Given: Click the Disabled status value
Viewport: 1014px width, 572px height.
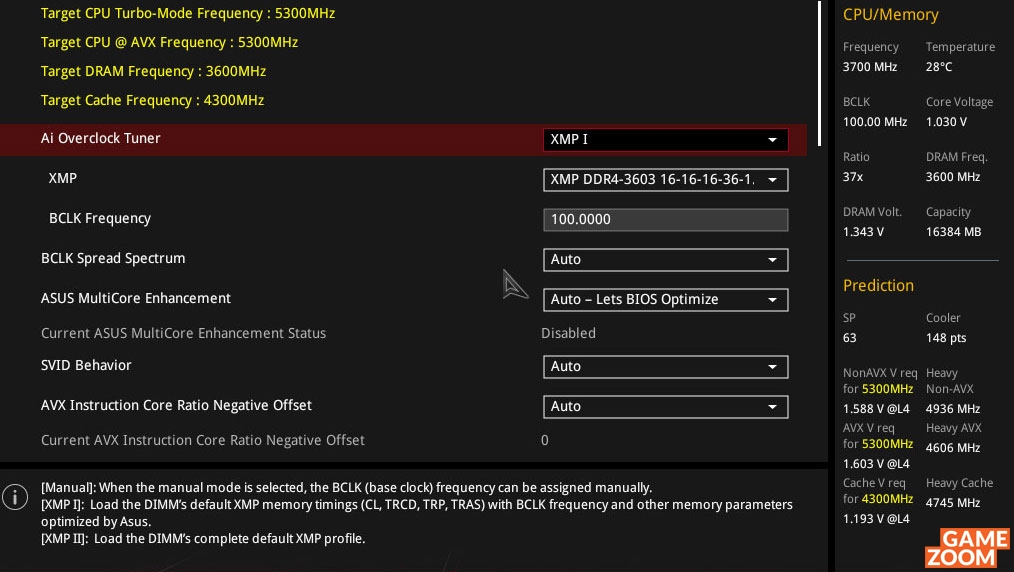Looking at the screenshot, I should [x=568, y=334].
